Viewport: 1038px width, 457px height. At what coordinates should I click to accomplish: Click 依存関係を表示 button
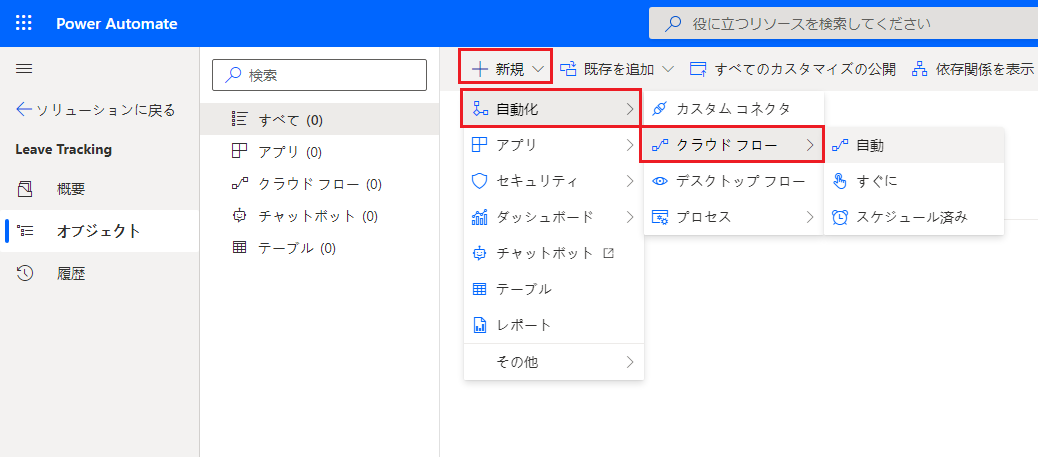pyautogui.click(x=972, y=69)
